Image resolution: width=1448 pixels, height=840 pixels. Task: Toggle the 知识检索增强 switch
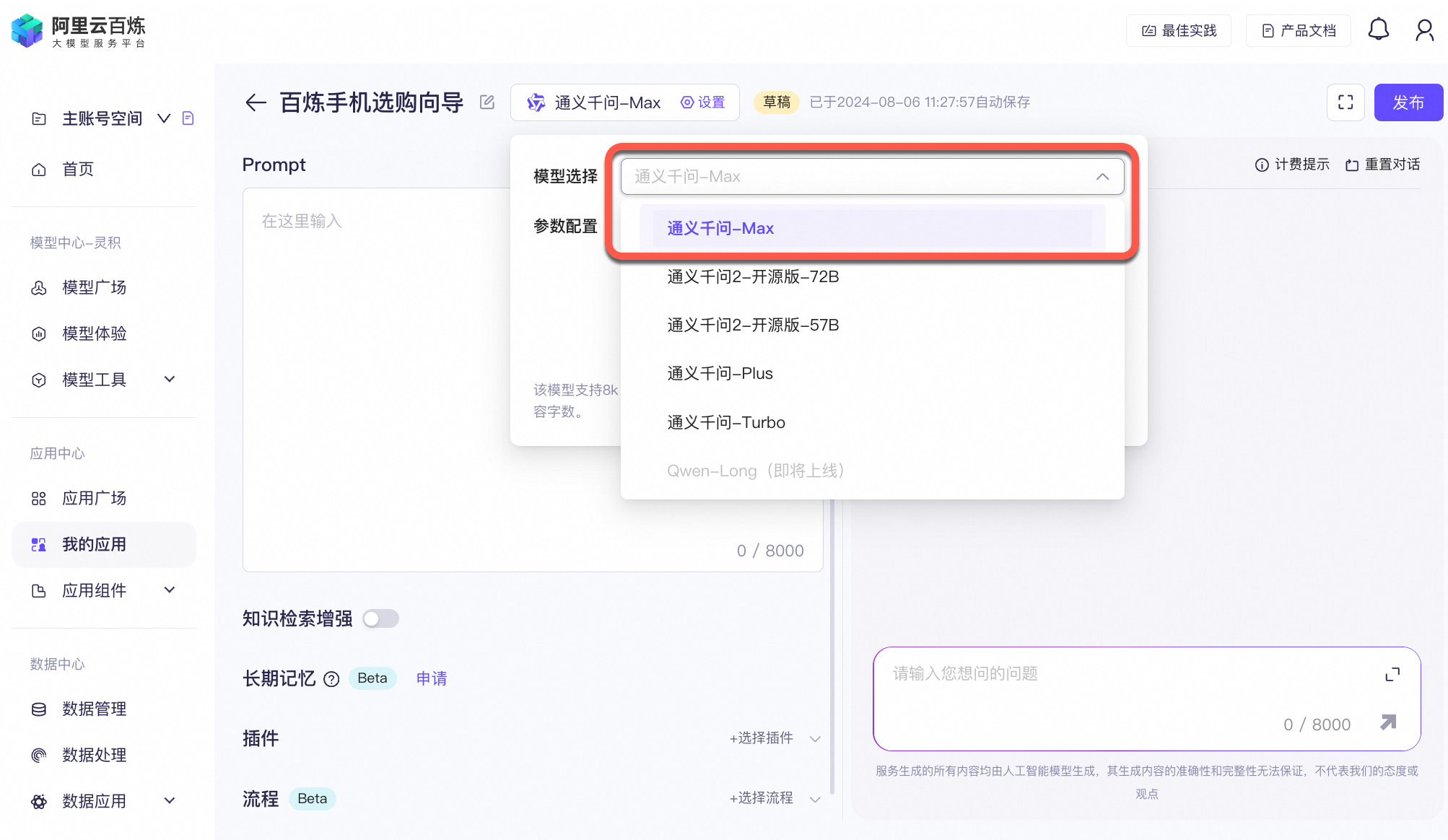coord(381,618)
